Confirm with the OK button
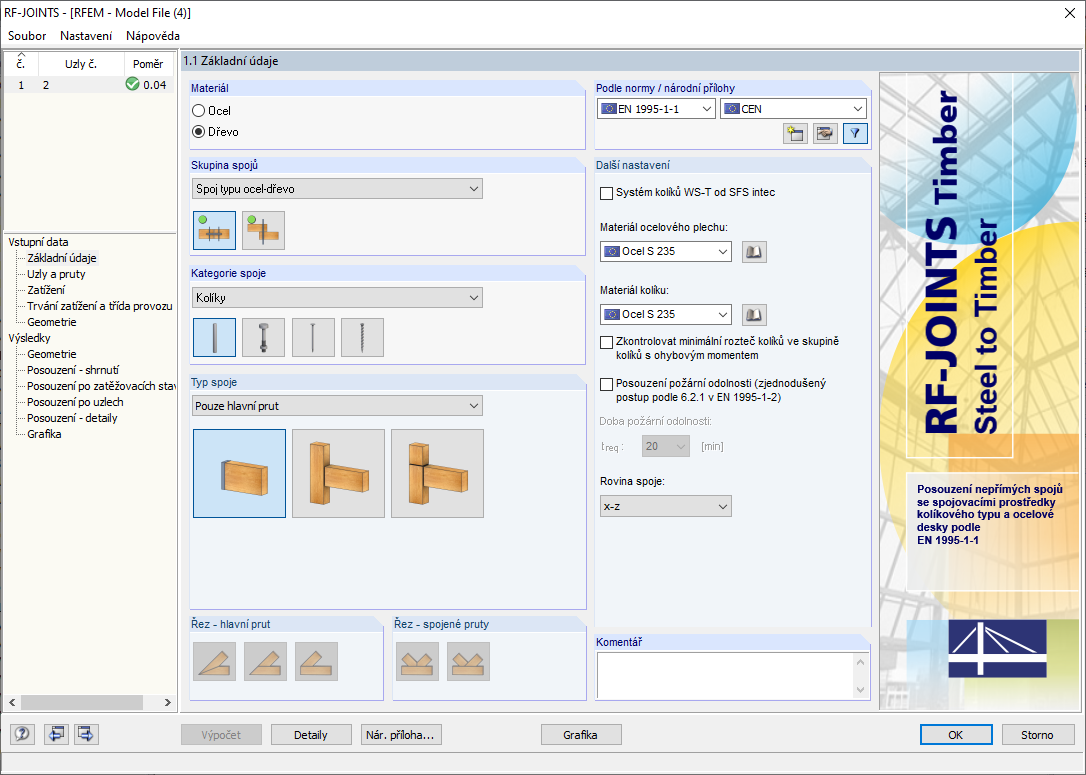This screenshot has width=1086, height=775. [956, 735]
